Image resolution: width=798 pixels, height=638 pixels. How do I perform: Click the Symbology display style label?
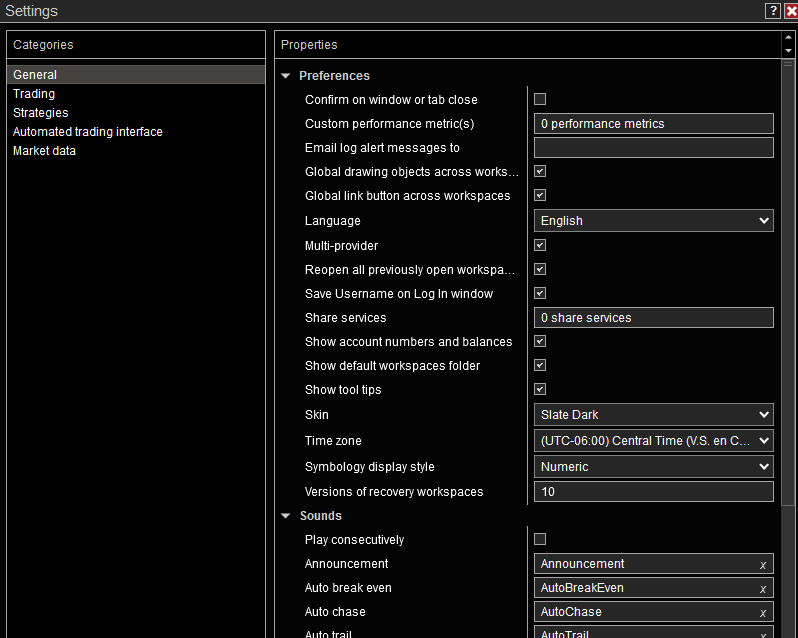coord(369,467)
